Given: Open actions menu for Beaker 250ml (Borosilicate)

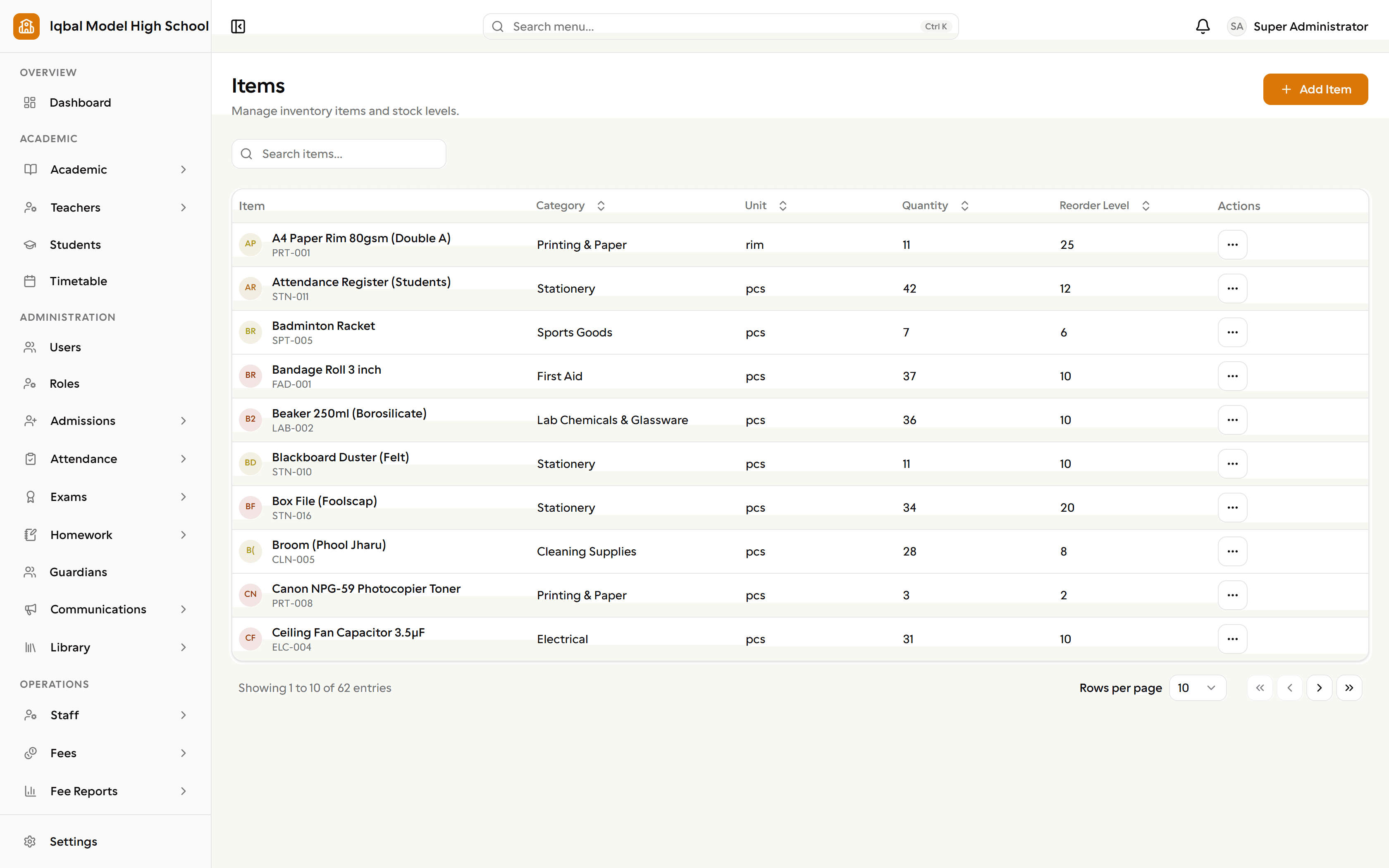Looking at the screenshot, I should click(x=1232, y=420).
